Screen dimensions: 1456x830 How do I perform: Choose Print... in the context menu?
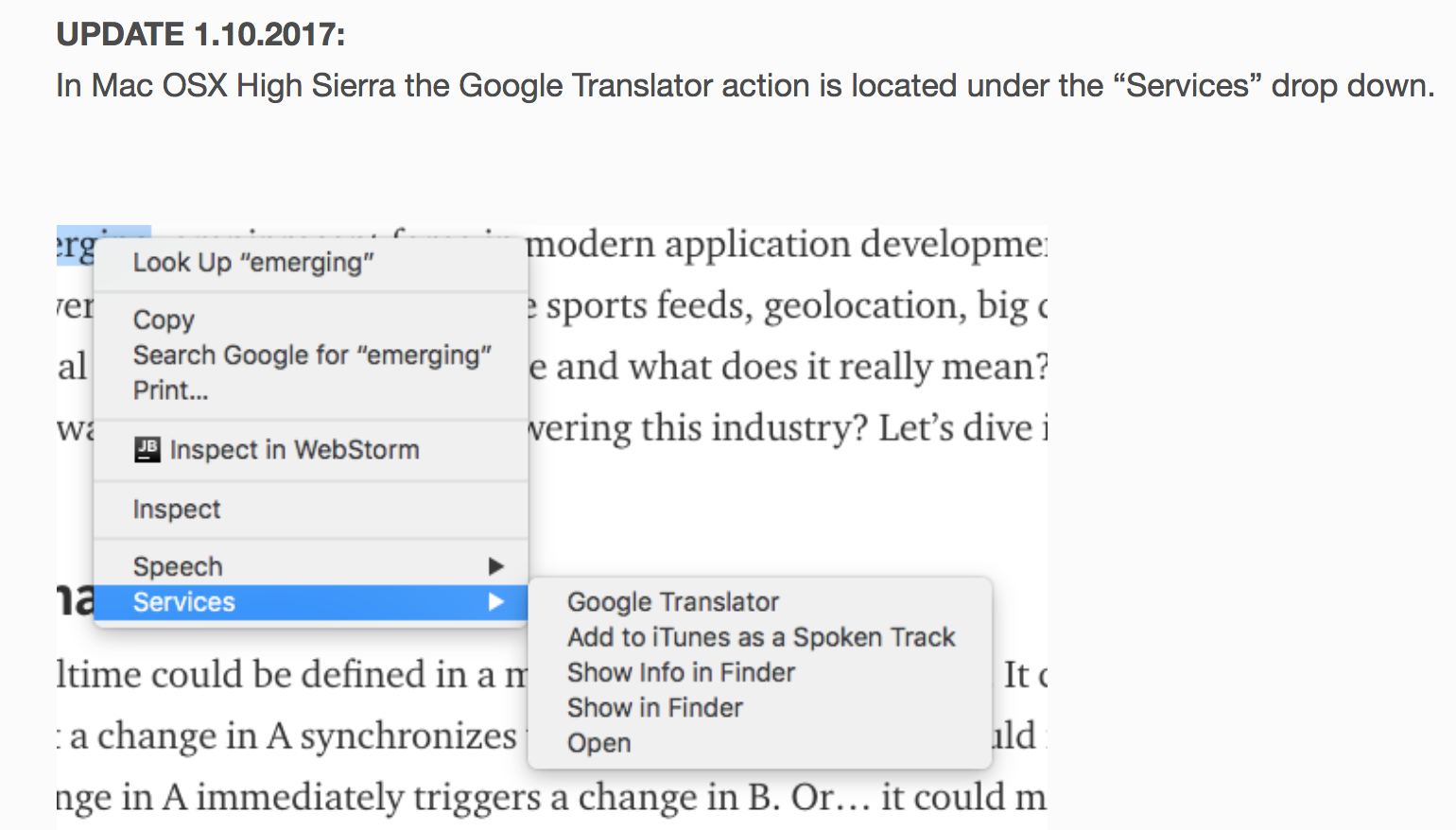pyautogui.click(x=310, y=390)
